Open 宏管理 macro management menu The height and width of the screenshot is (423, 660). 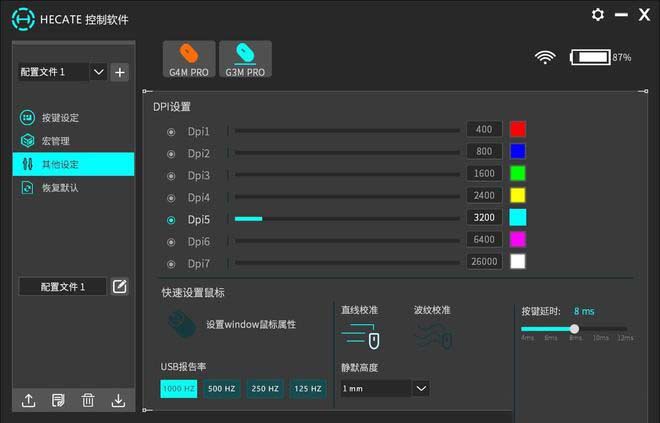coord(73,141)
